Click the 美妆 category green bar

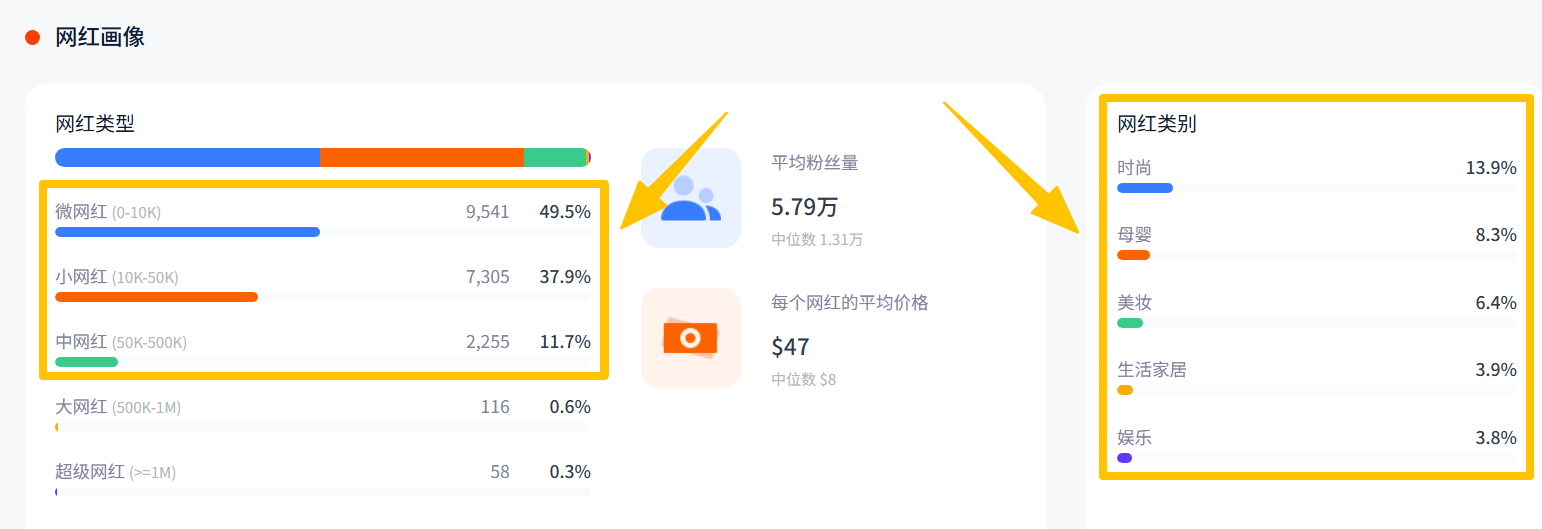[1129, 323]
